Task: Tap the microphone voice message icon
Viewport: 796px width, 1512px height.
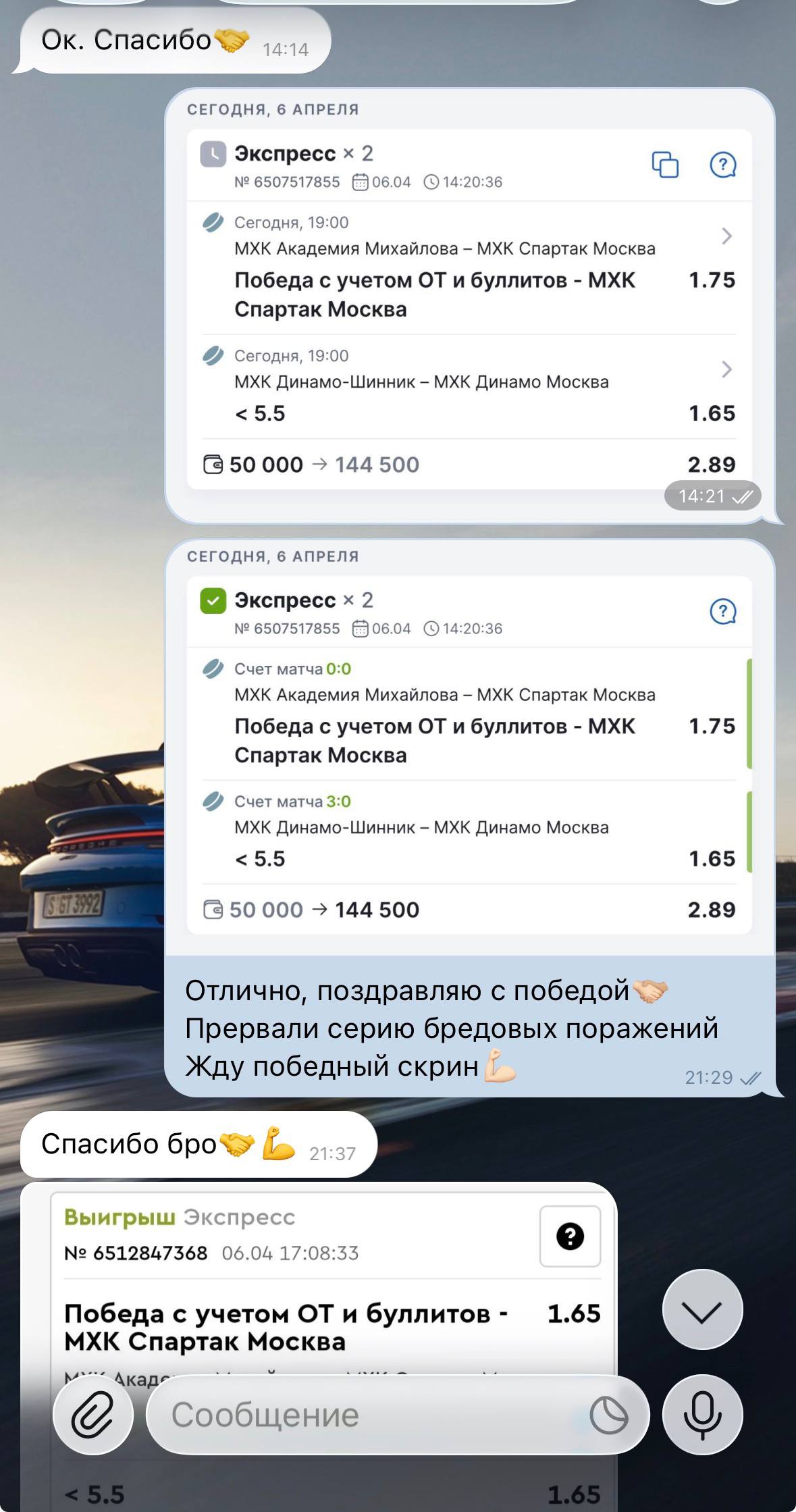Action: pos(702,1415)
